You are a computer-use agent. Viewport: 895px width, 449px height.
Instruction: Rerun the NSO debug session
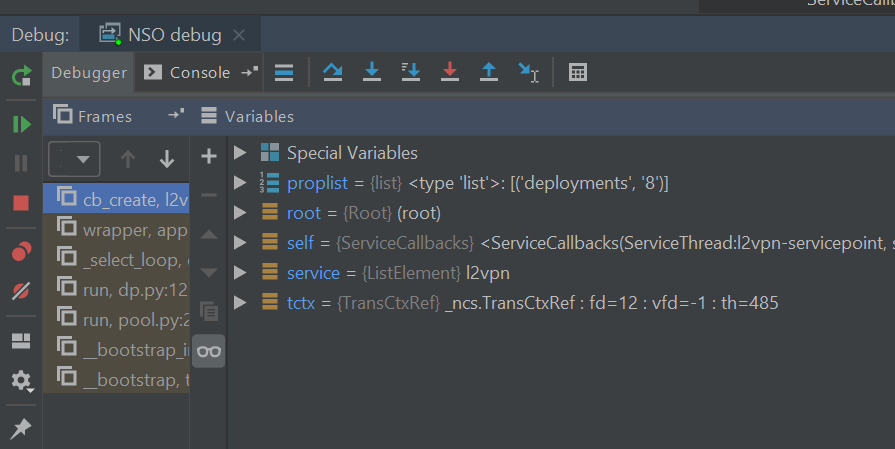point(21,75)
